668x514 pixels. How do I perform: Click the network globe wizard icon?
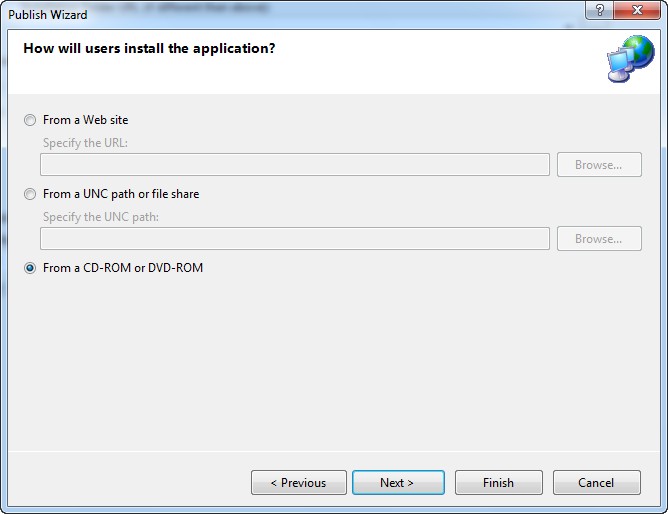click(631, 59)
